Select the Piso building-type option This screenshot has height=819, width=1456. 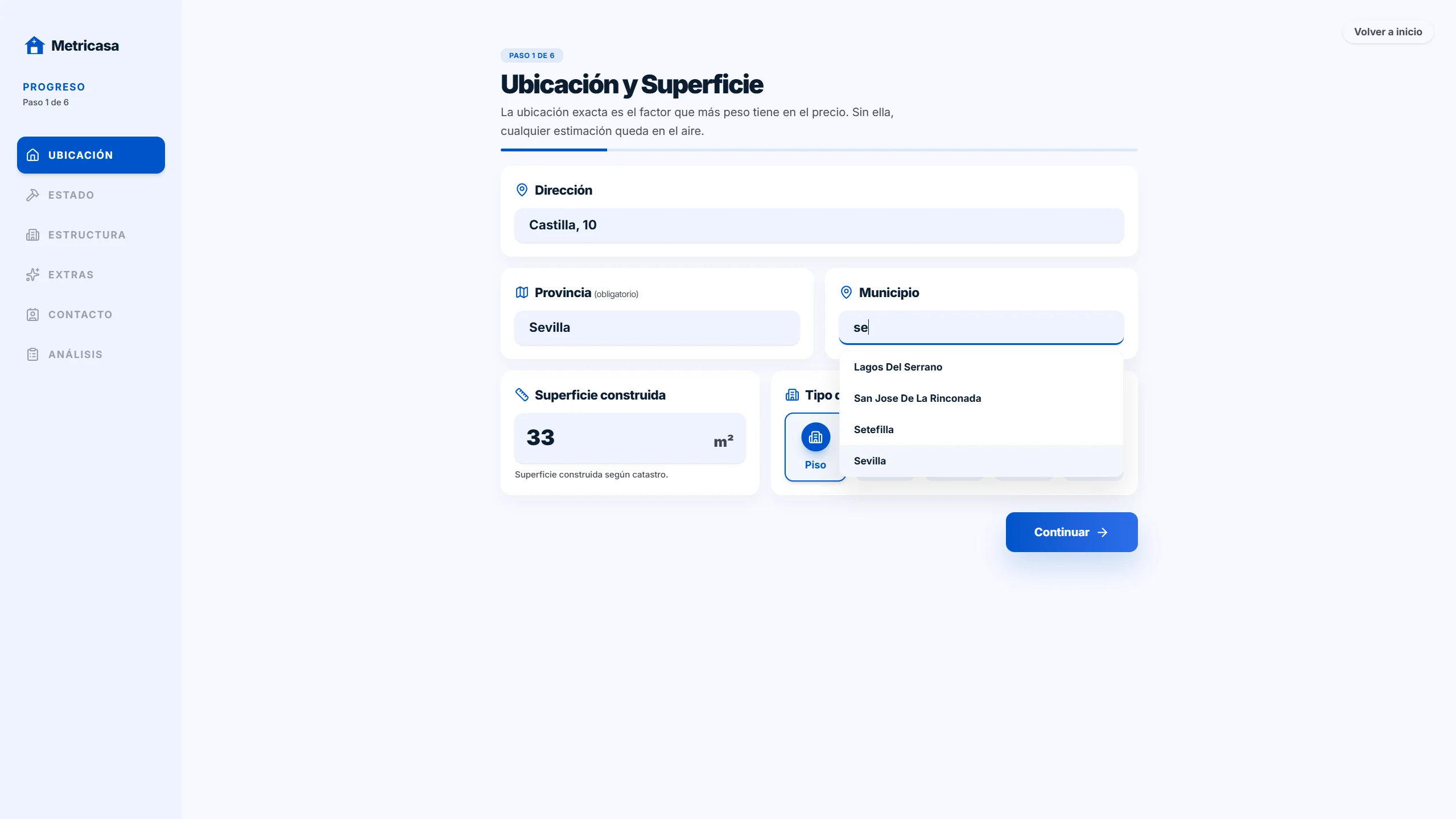point(815,447)
